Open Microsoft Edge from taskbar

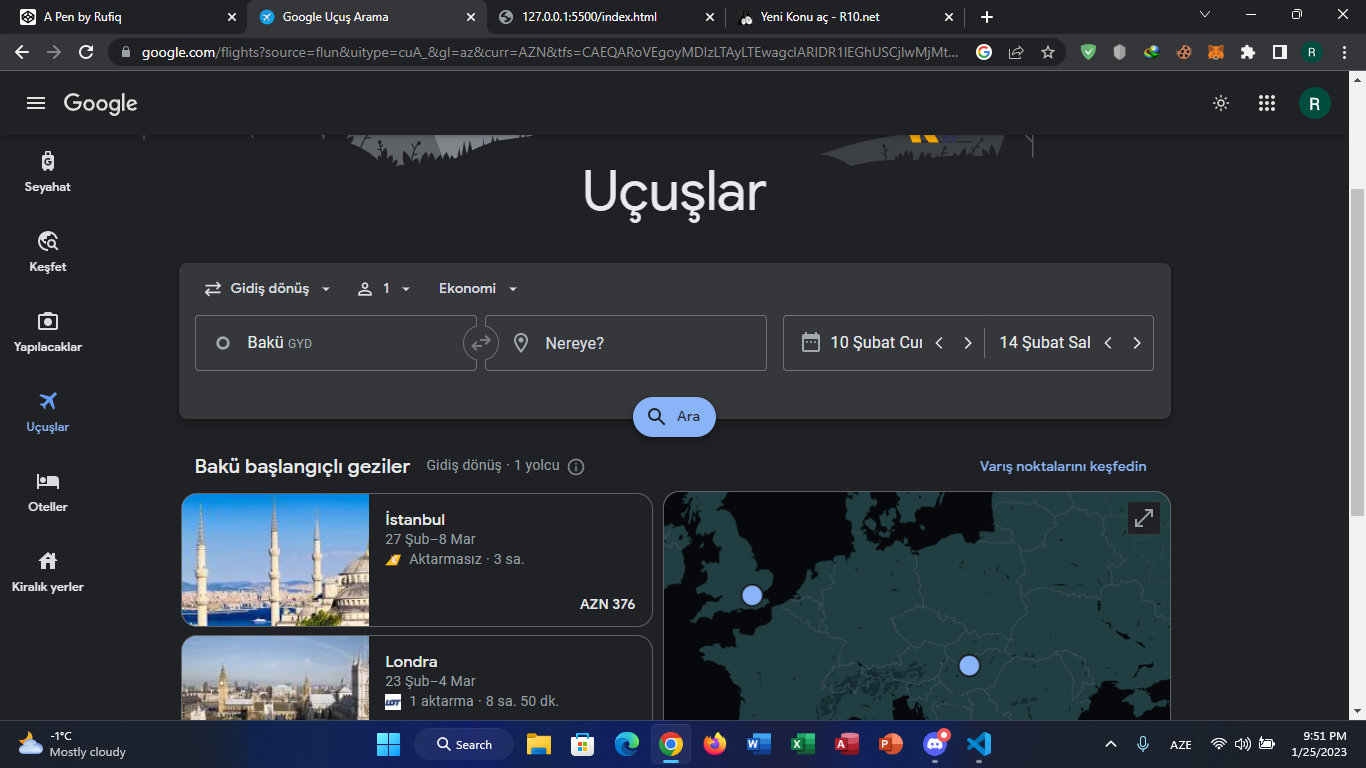627,744
